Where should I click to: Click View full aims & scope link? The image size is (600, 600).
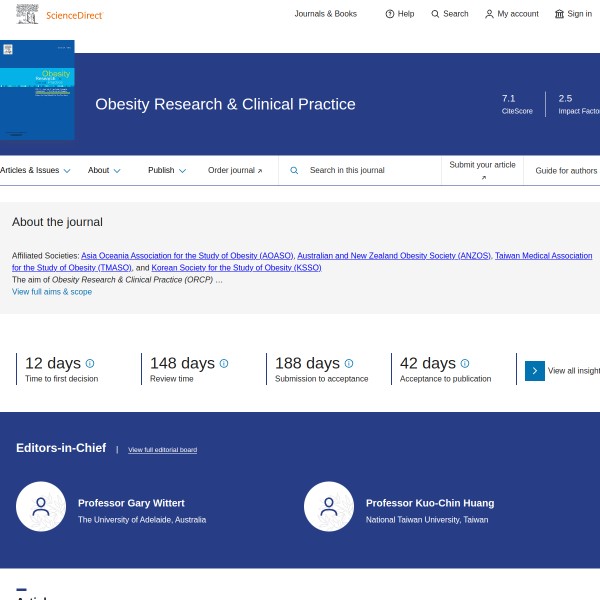52,292
